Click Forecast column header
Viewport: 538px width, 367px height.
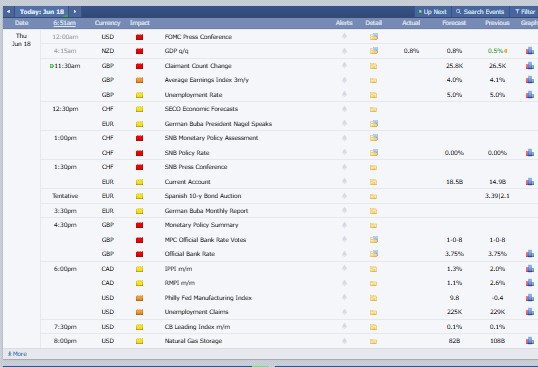[x=454, y=23]
